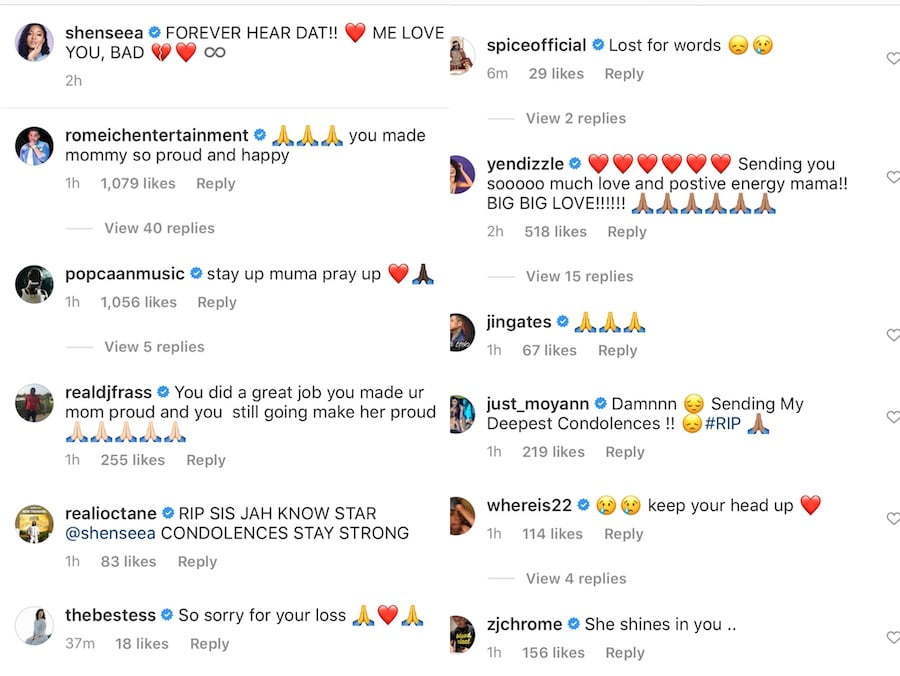Open romeichentertainment's avatar image
This screenshot has height=676, width=900.
click(34, 146)
